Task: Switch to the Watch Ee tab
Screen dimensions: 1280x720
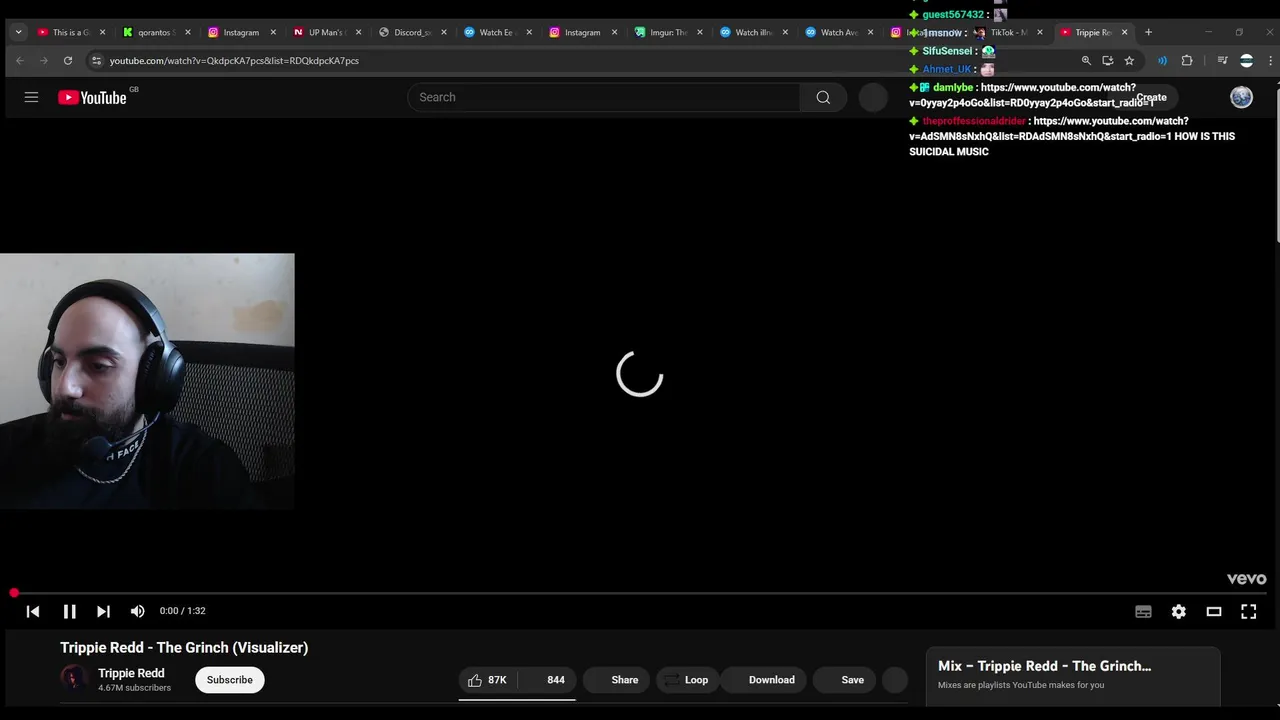Action: tap(496, 32)
